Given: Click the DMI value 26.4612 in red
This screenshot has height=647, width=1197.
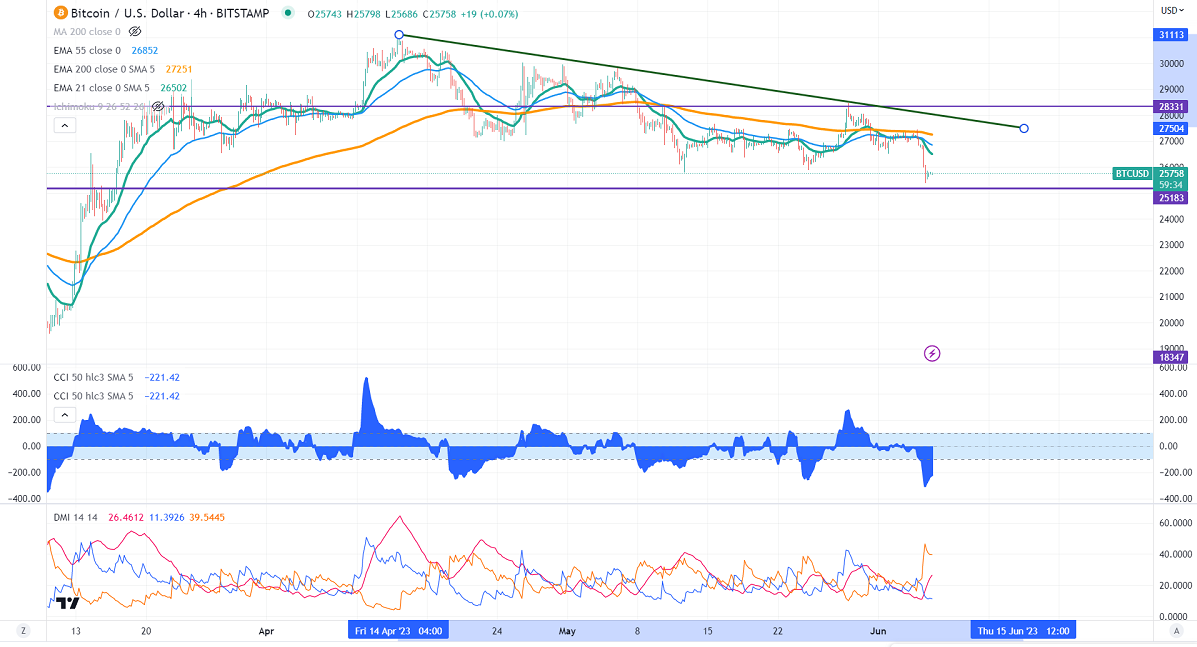Looking at the screenshot, I should tap(125, 517).
